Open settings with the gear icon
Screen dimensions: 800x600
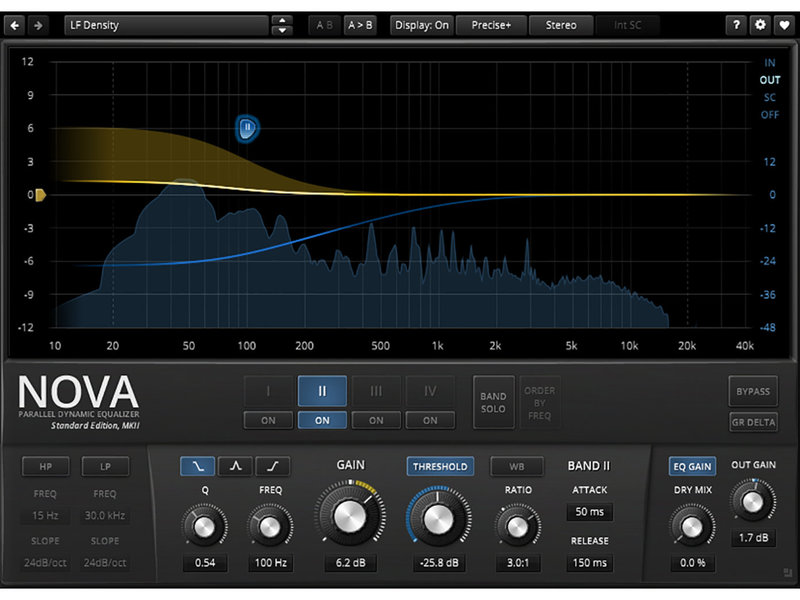pyautogui.click(x=760, y=25)
